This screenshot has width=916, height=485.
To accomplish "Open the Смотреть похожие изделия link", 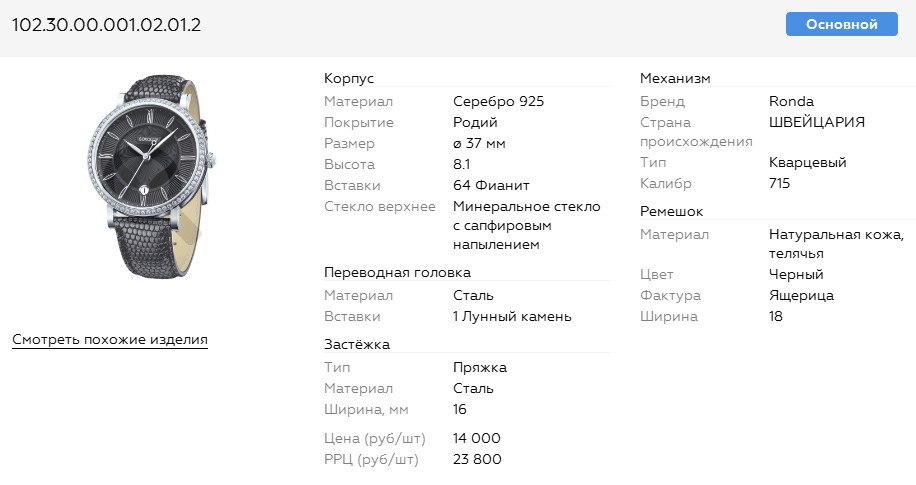I will click(x=110, y=340).
